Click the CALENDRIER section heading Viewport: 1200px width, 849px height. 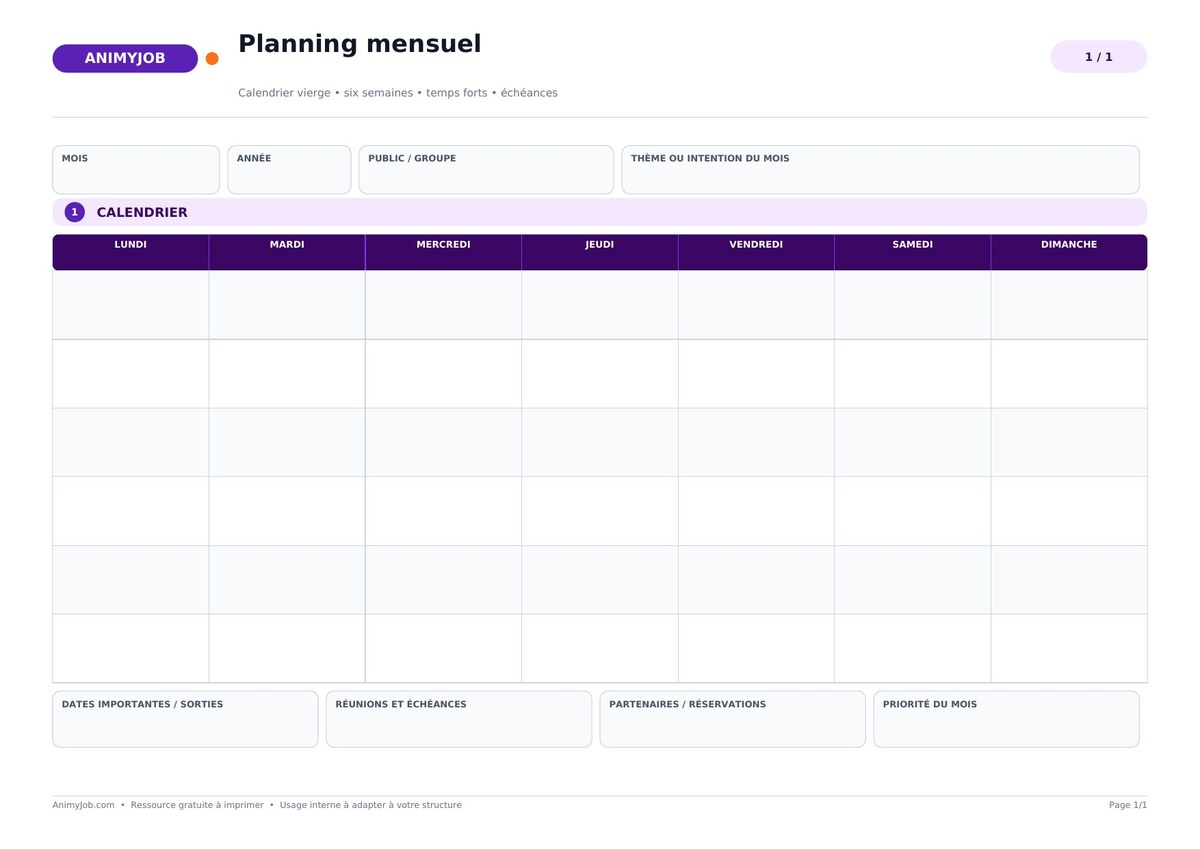142,212
